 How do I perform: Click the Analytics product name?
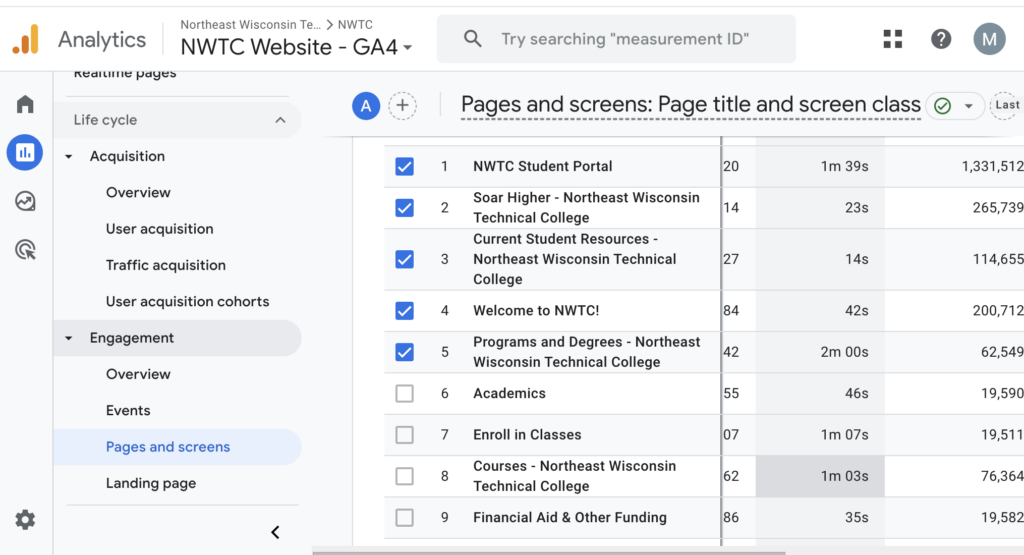(102, 40)
